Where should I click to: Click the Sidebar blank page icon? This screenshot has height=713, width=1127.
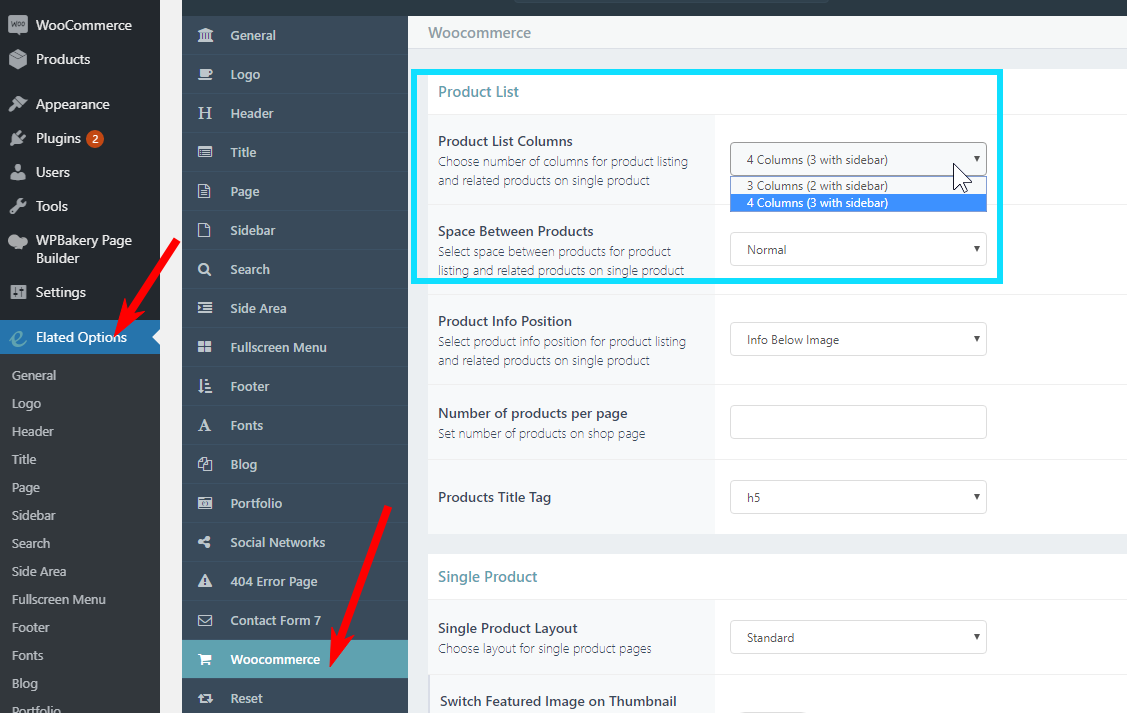point(205,230)
